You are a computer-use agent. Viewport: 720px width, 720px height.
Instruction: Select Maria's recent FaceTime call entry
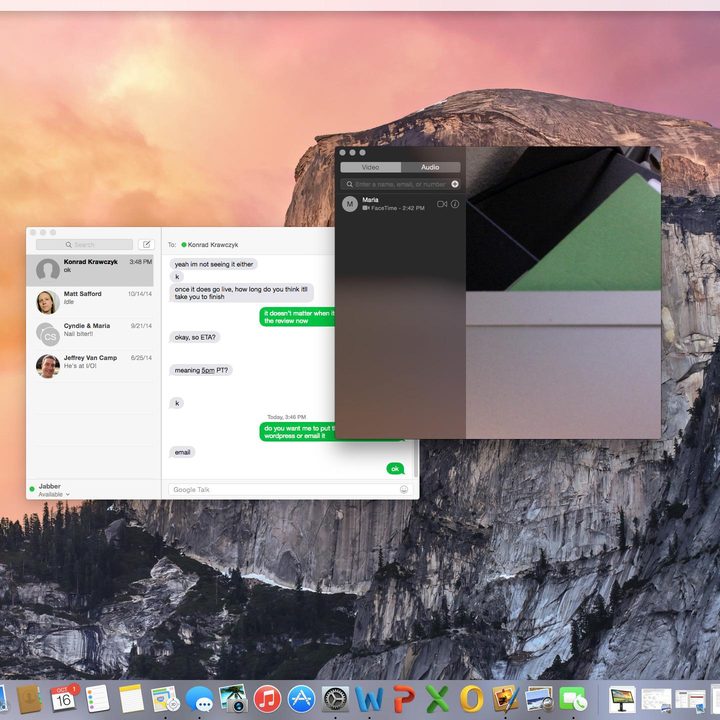[x=400, y=204]
